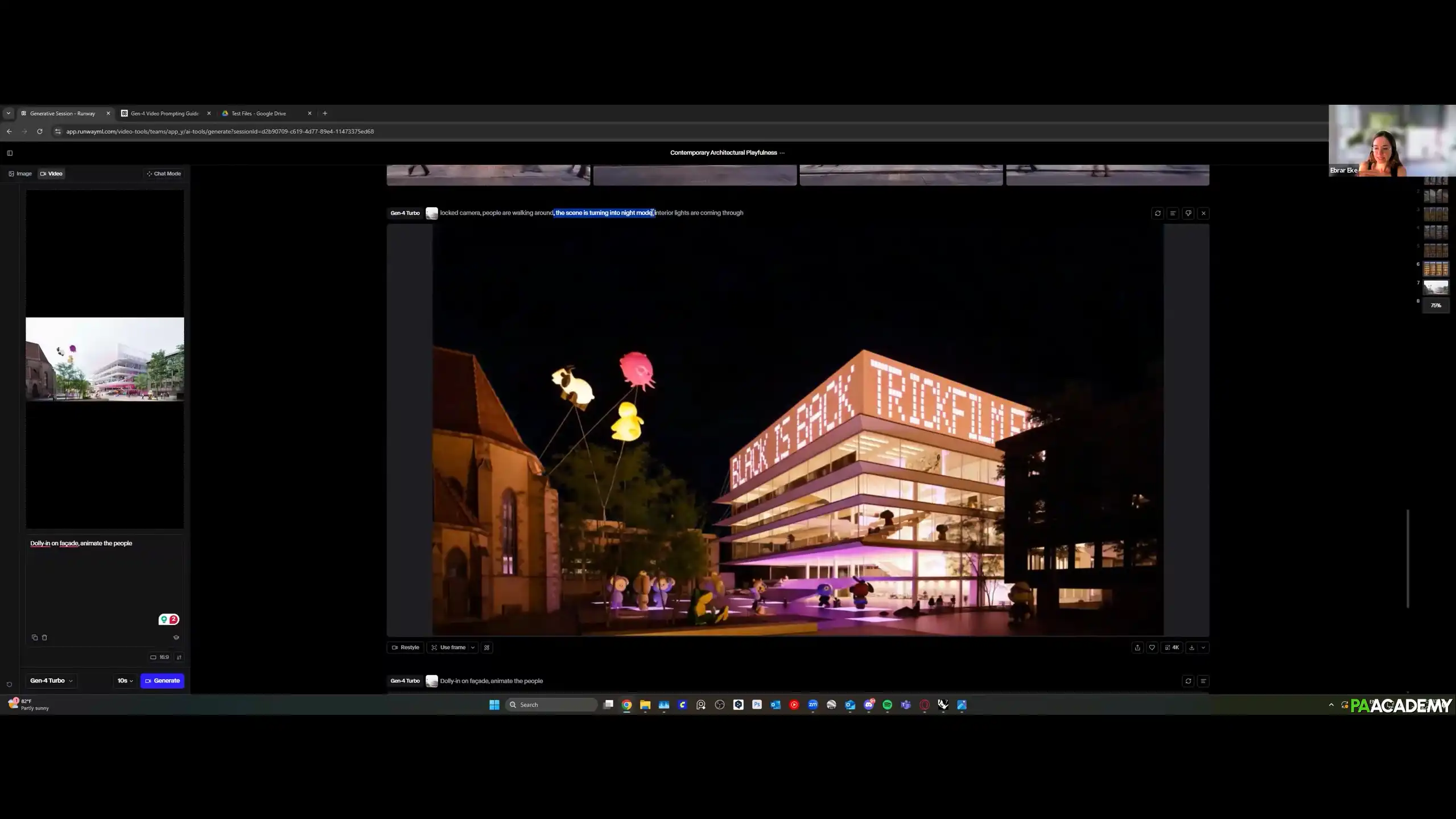Delete the prompt with the trash icon

tap(44, 637)
